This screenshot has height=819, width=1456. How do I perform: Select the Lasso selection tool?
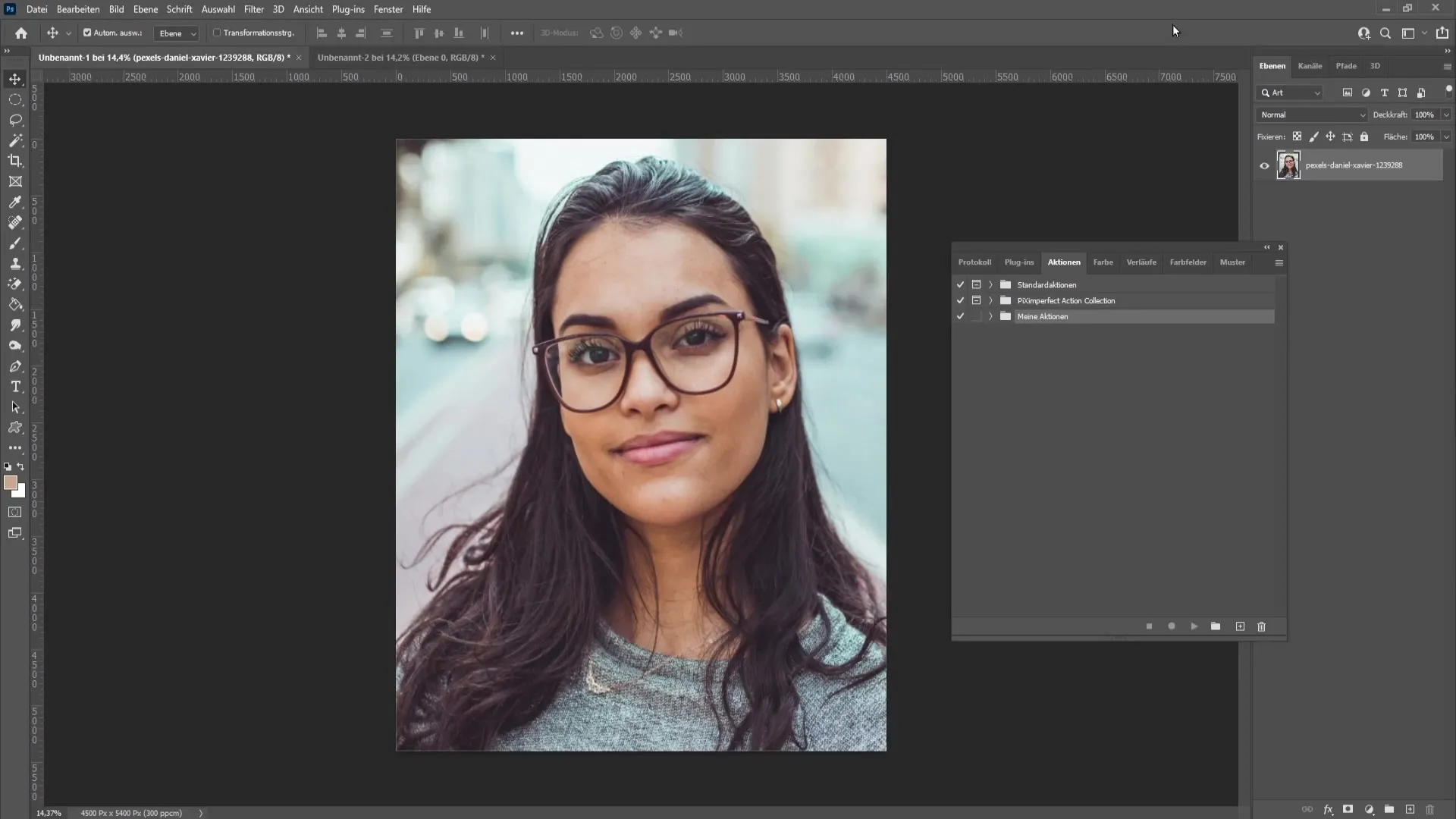tap(15, 119)
